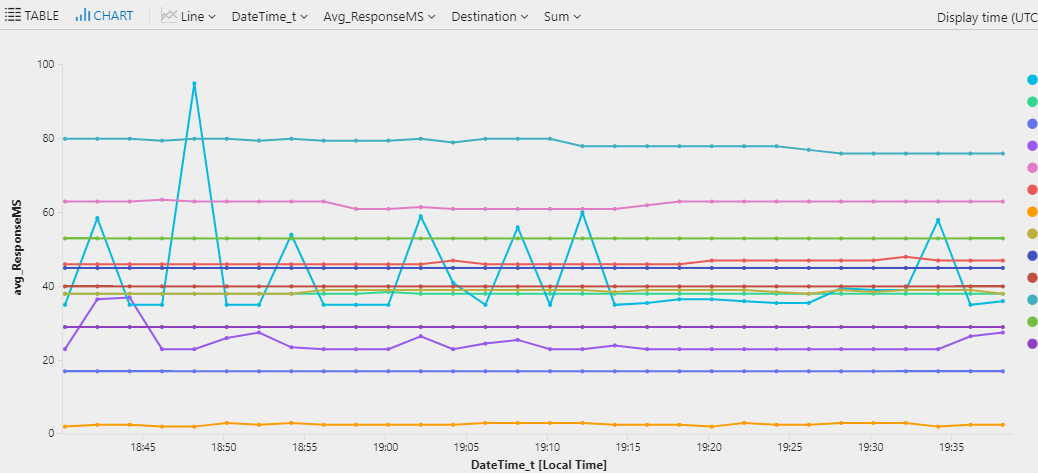Switch to the TABLE view
This screenshot has height=473, width=1038.
pyautogui.click(x=32, y=16)
